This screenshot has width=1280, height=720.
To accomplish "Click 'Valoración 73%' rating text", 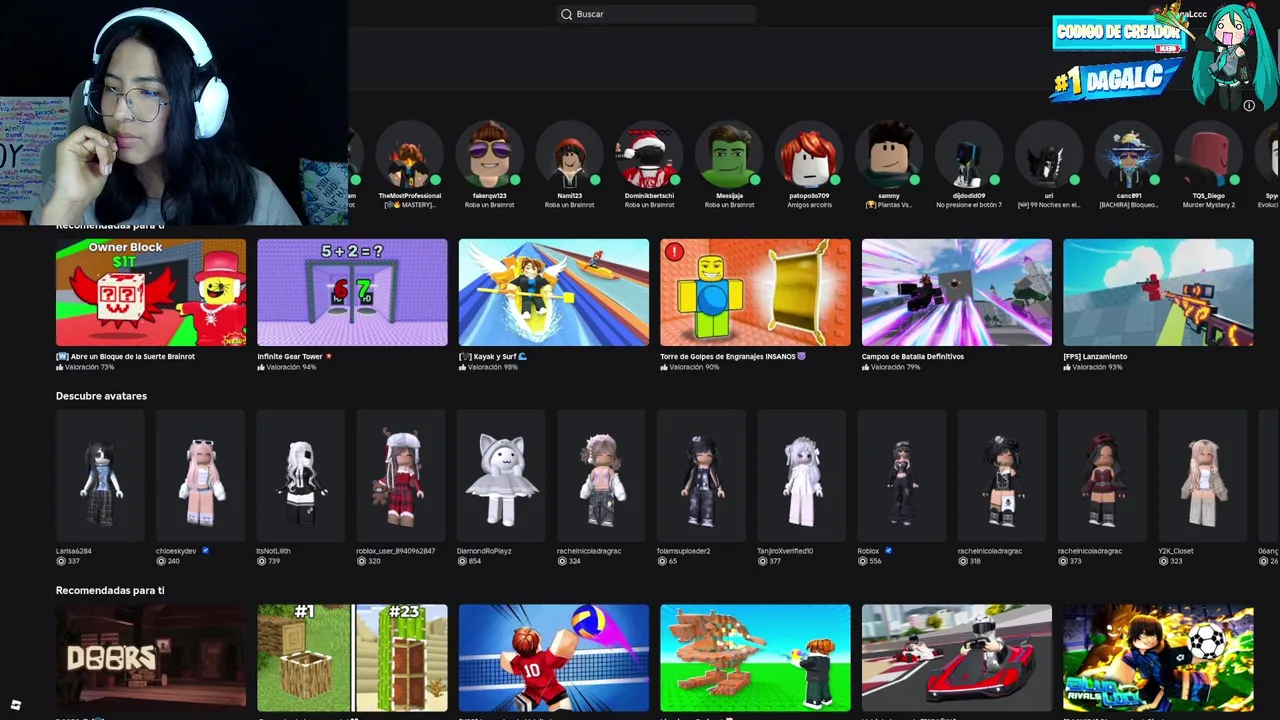I will pyautogui.click(x=90, y=367).
